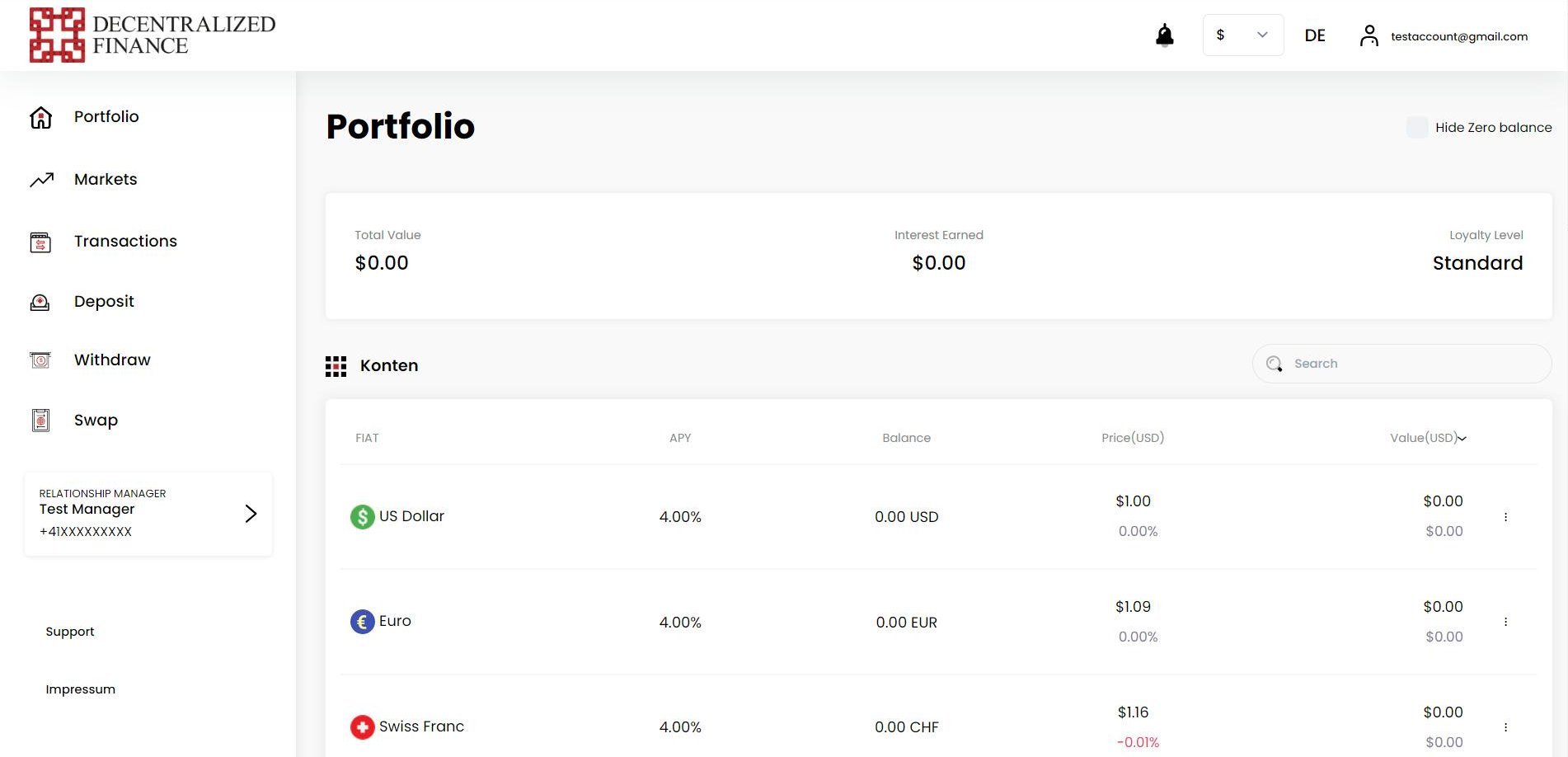Go to the Markets page
The width and height of the screenshot is (1568, 757).
point(106,180)
